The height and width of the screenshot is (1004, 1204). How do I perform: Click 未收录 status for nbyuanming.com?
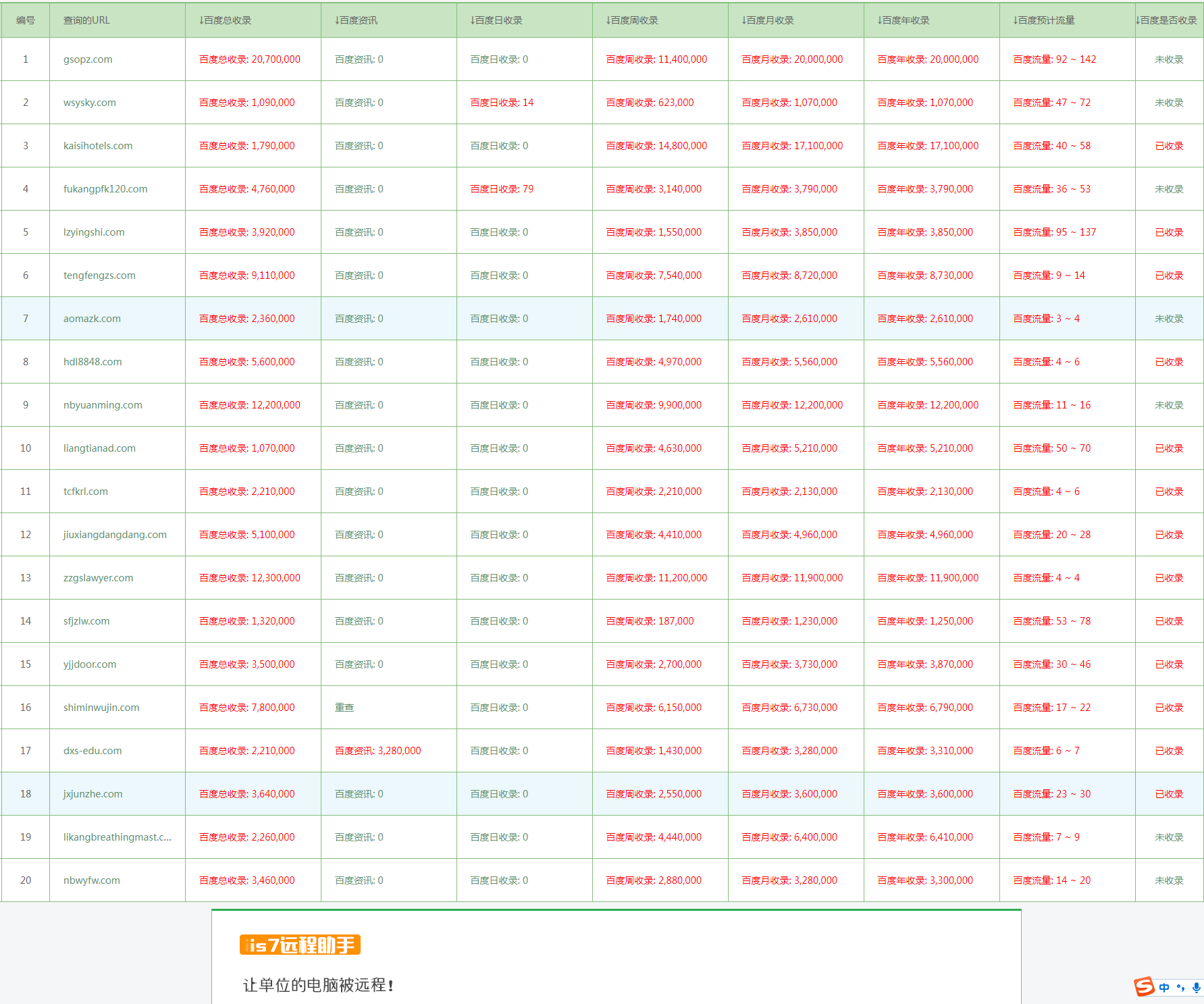(x=1169, y=405)
